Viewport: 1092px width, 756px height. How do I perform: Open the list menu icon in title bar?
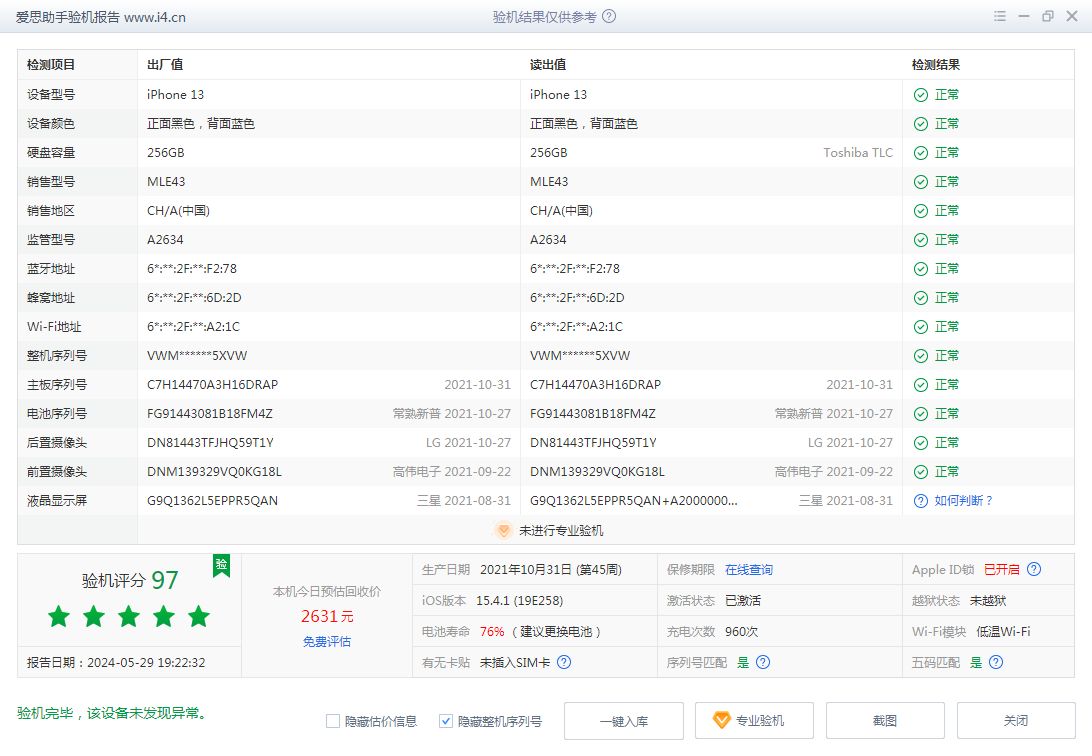[x=1000, y=16]
